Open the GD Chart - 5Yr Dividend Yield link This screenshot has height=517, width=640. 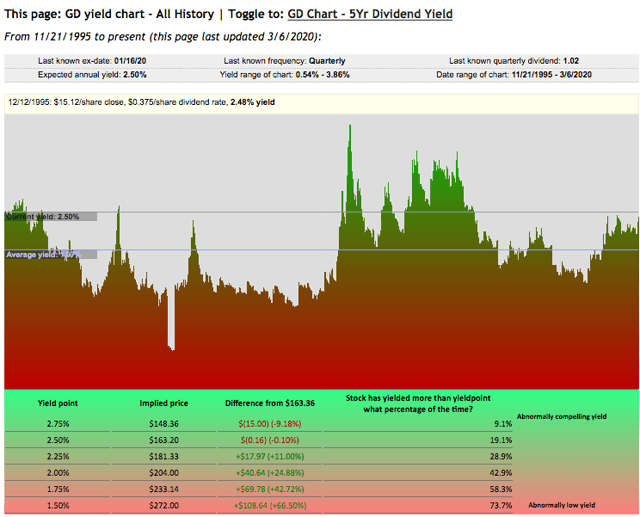click(370, 14)
